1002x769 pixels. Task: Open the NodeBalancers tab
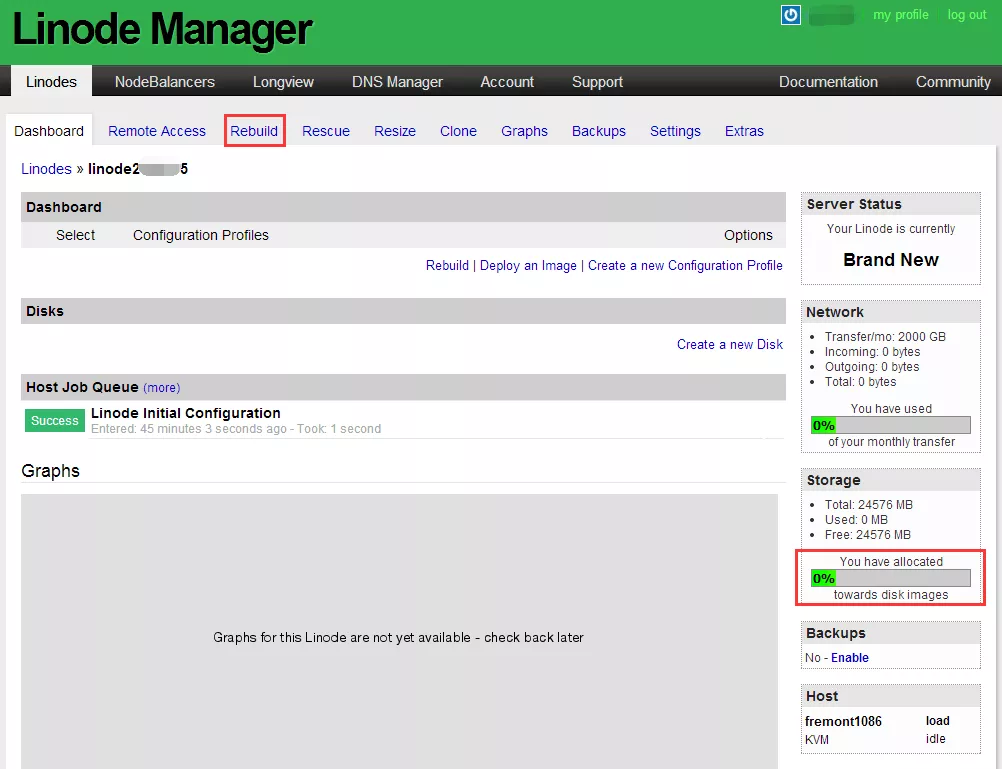(165, 82)
